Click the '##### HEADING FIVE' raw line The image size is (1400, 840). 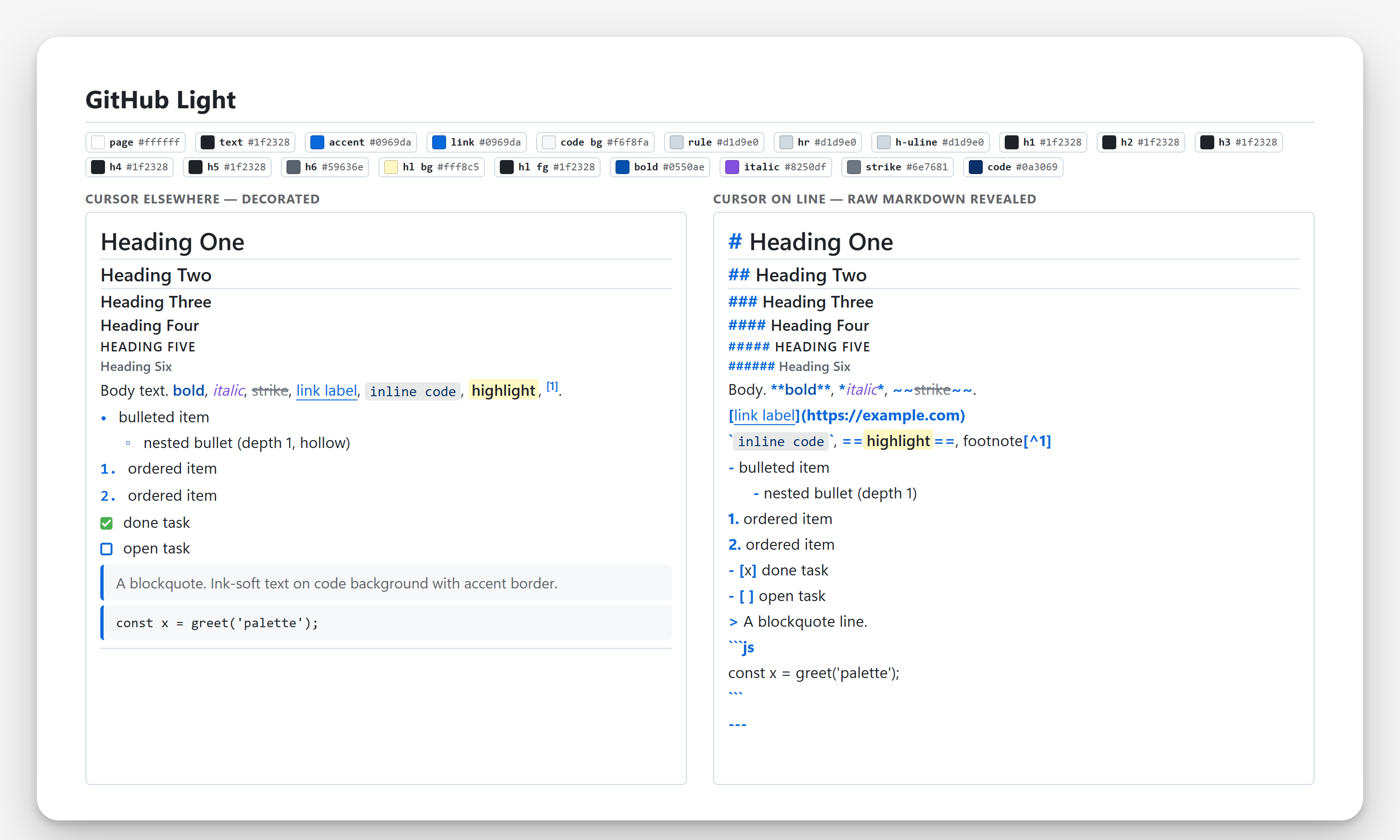(799, 347)
